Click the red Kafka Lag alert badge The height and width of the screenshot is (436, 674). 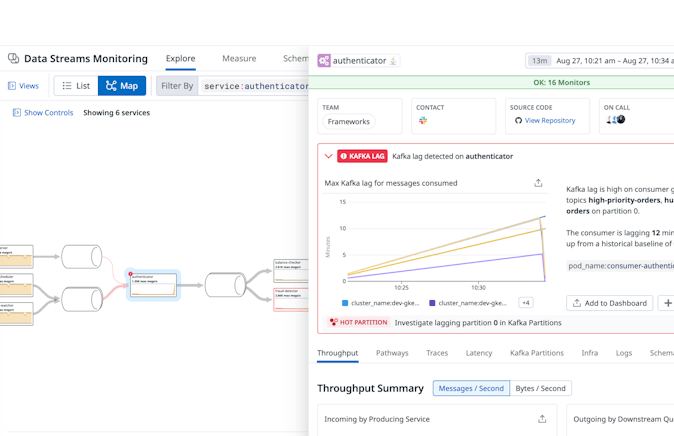362,156
